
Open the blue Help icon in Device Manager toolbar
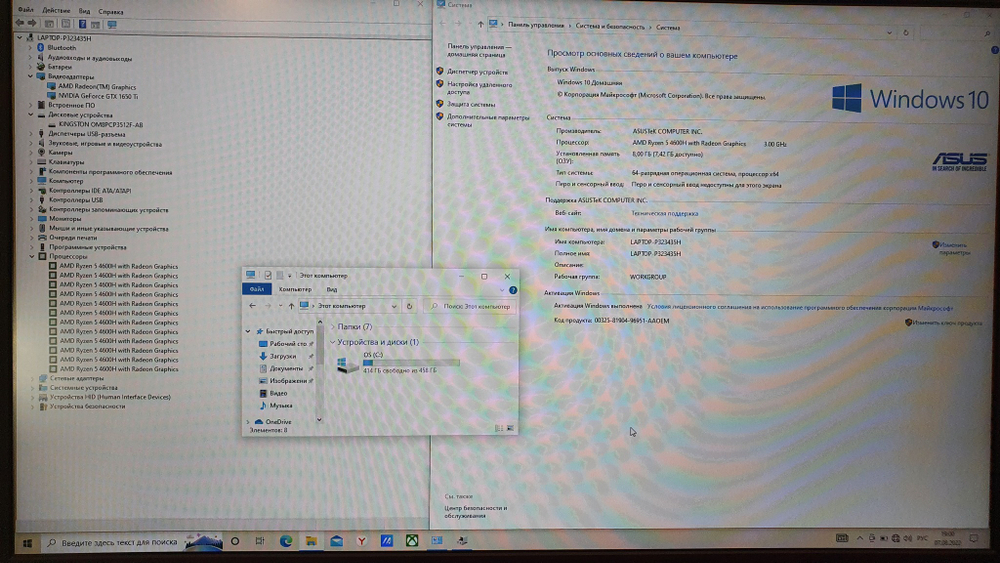tap(82, 24)
